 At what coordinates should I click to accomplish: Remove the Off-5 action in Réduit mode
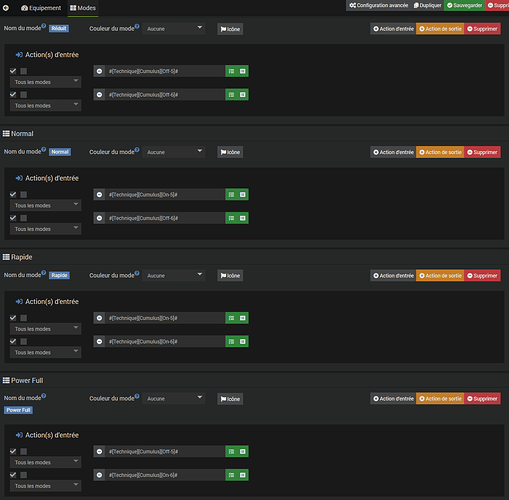click(99, 71)
